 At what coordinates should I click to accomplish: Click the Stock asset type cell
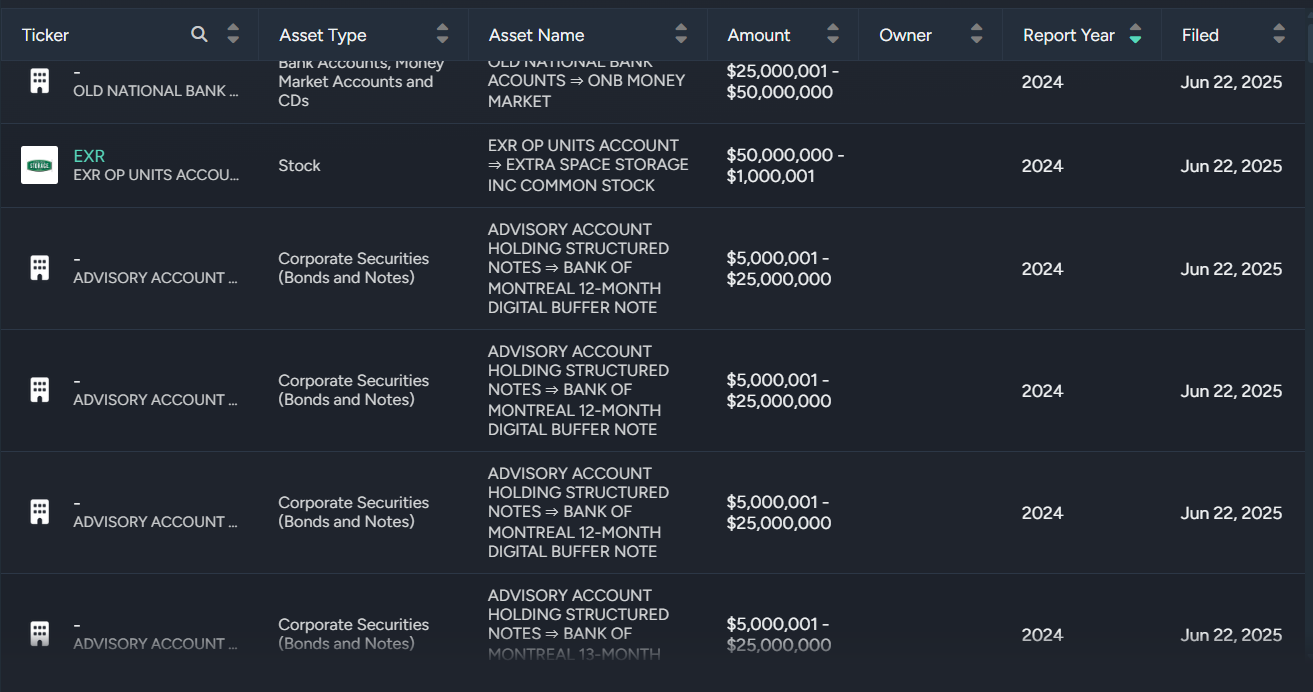299,166
